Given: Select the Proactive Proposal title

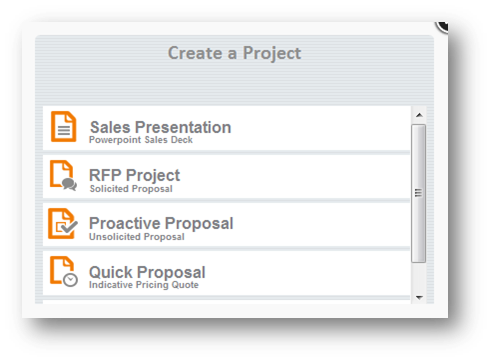Looking at the screenshot, I should [161, 223].
